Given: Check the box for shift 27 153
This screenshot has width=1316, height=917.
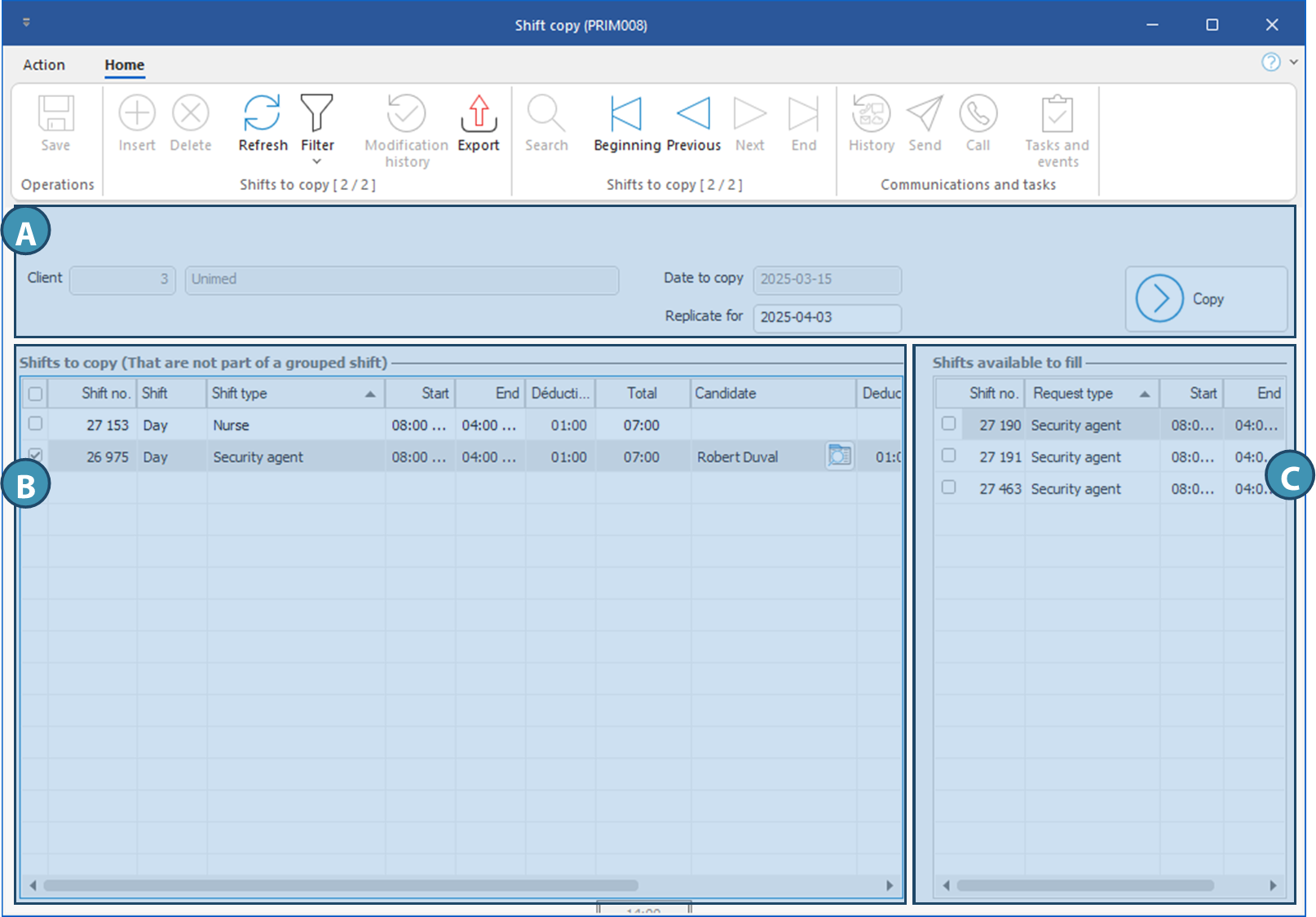Looking at the screenshot, I should click(35, 424).
